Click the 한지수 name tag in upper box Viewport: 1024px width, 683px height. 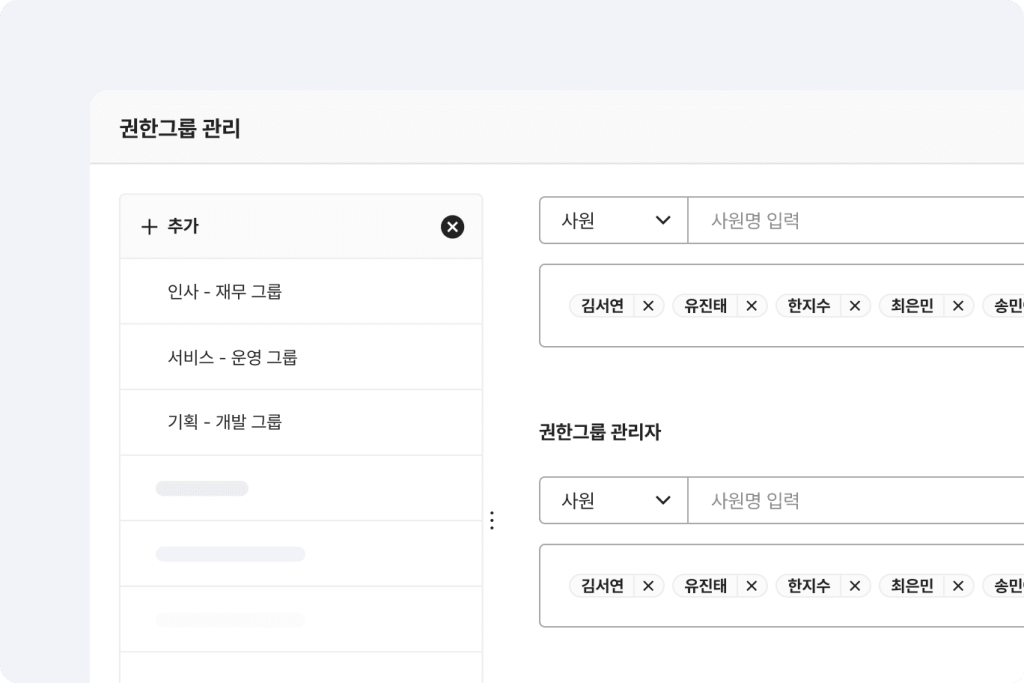(x=808, y=306)
